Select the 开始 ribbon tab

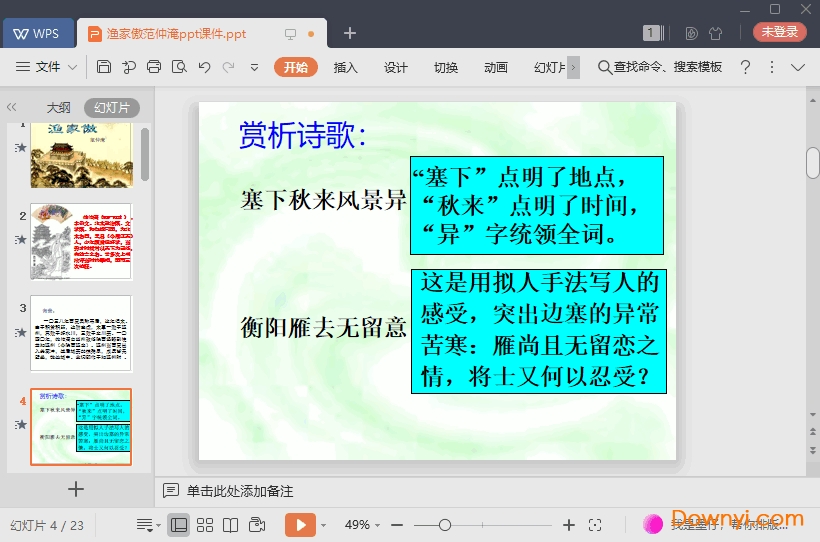(x=295, y=67)
